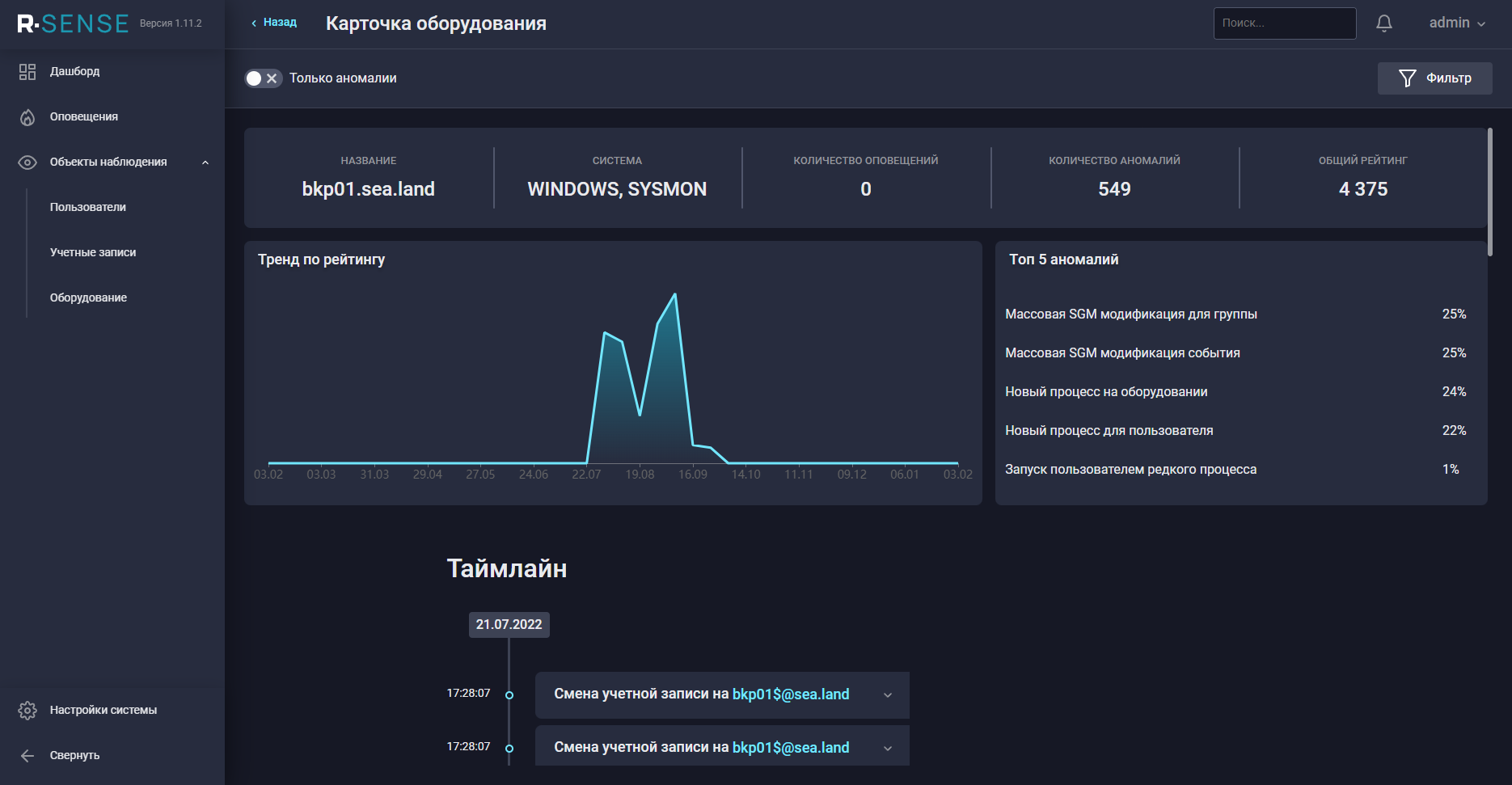Click the Оповещения flame icon
This screenshot has height=785, width=1512.
tap(27, 117)
